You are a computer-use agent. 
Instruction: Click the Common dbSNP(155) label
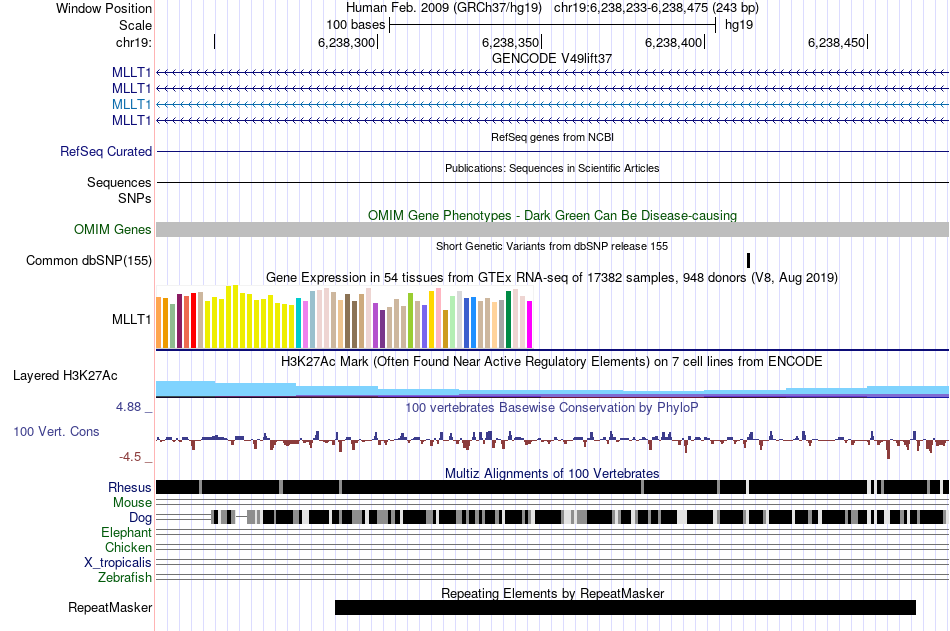(x=89, y=261)
